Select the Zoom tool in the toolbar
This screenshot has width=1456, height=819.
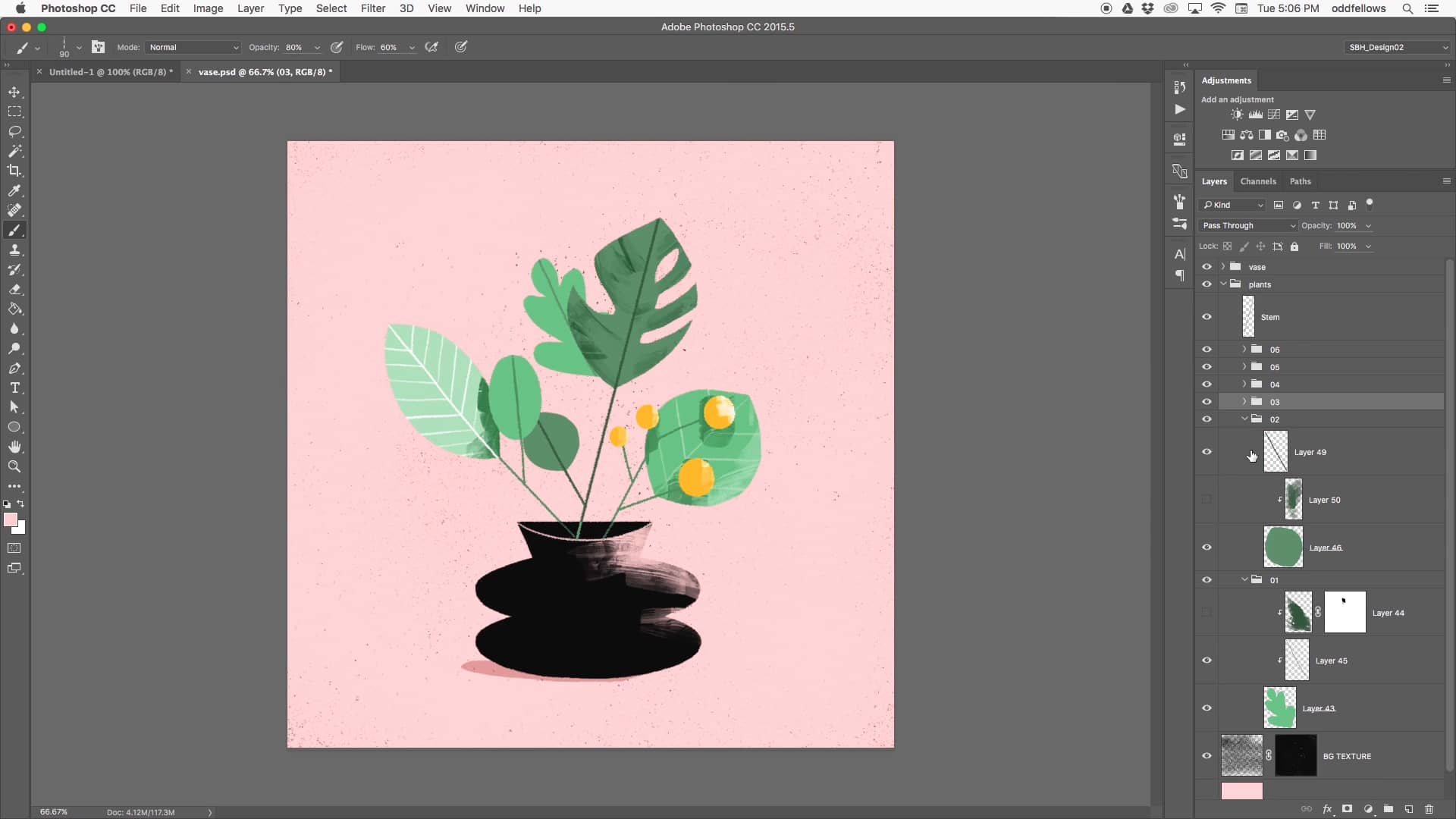pos(15,467)
